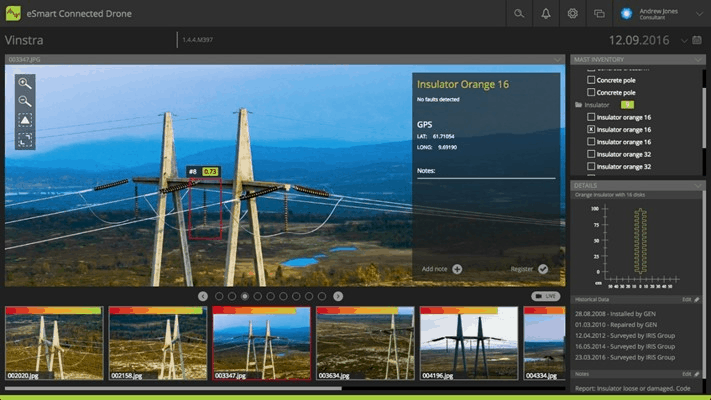Screen dimensions: 711x400
Task: Check first Insulator orange 16 checkbox
Action: coord(591,117)
